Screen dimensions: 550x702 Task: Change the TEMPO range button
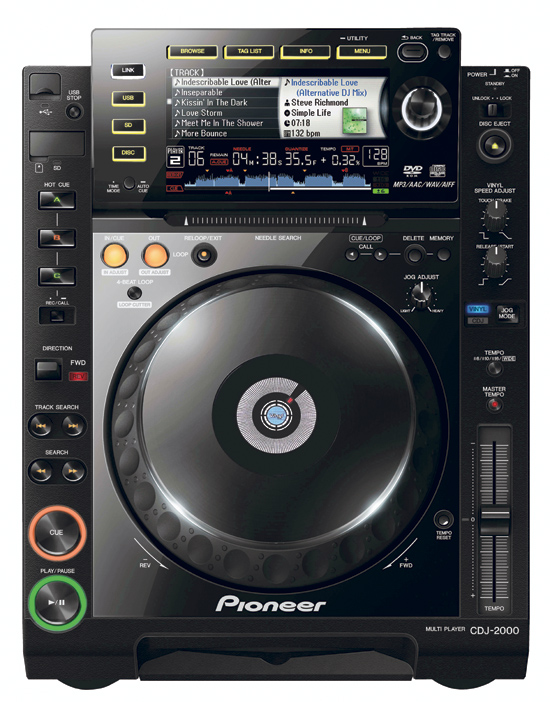pos(494,369)
